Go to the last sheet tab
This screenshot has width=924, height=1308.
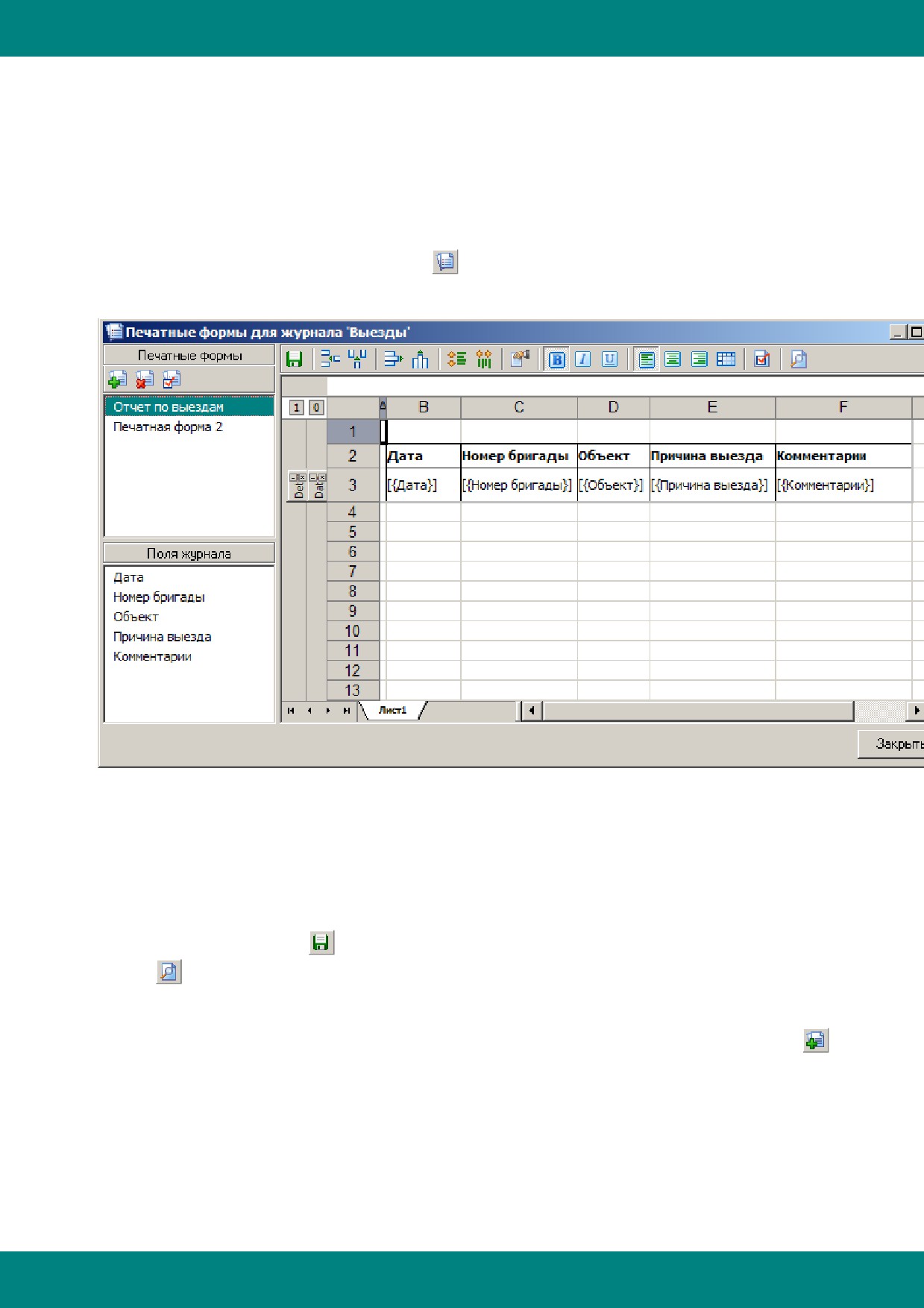pyautogui.click(x=347, y=711)
